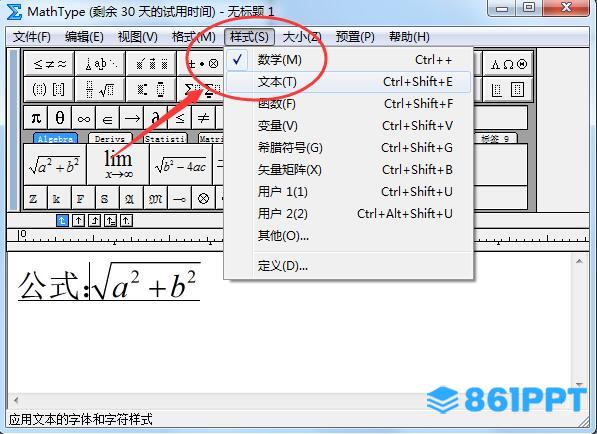The image size is (597, 434).
Task: Insert the not-equal symbol
Action: point(204,118)
